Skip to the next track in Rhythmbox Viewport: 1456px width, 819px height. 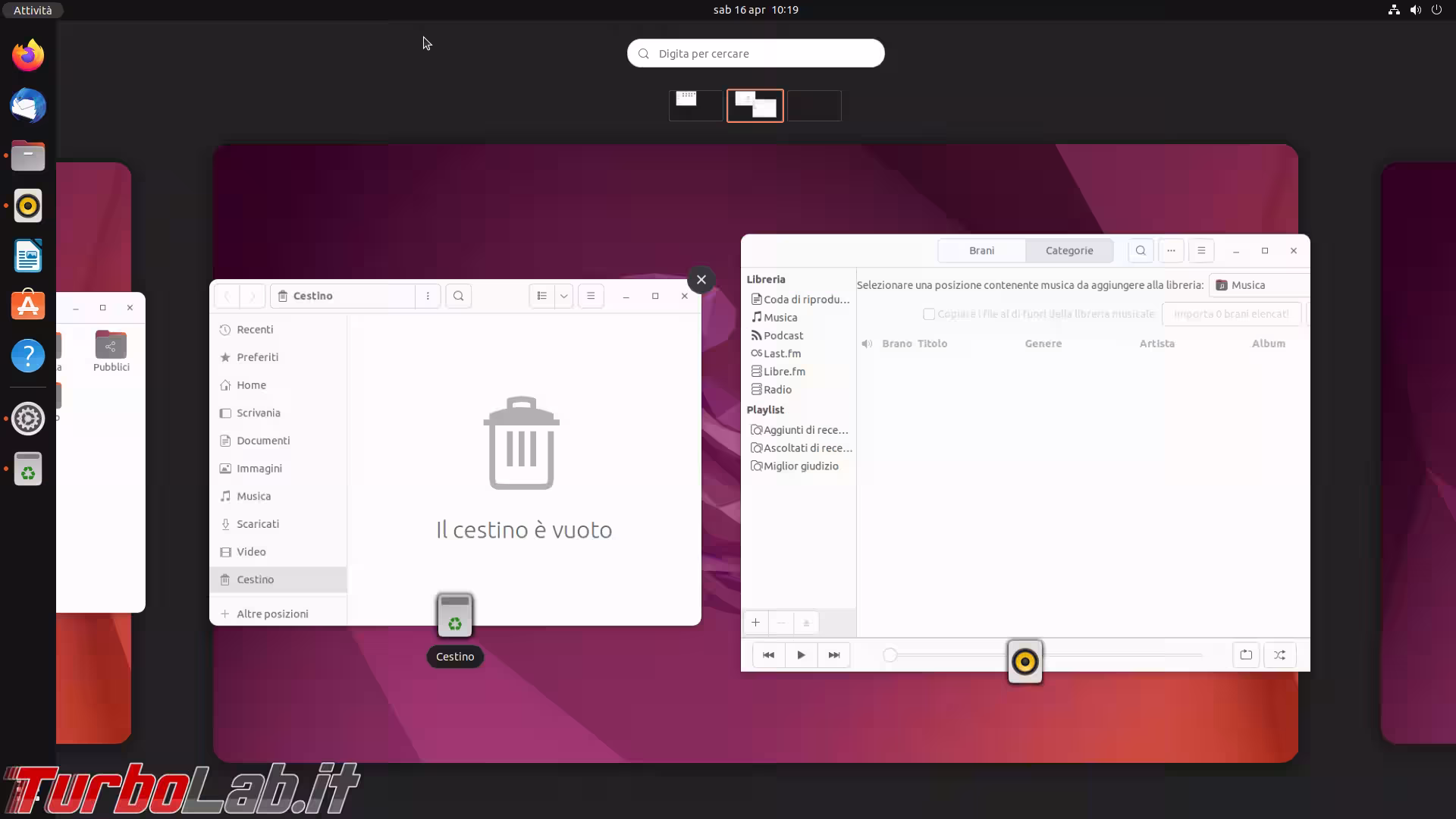click(x=833, y=655)
